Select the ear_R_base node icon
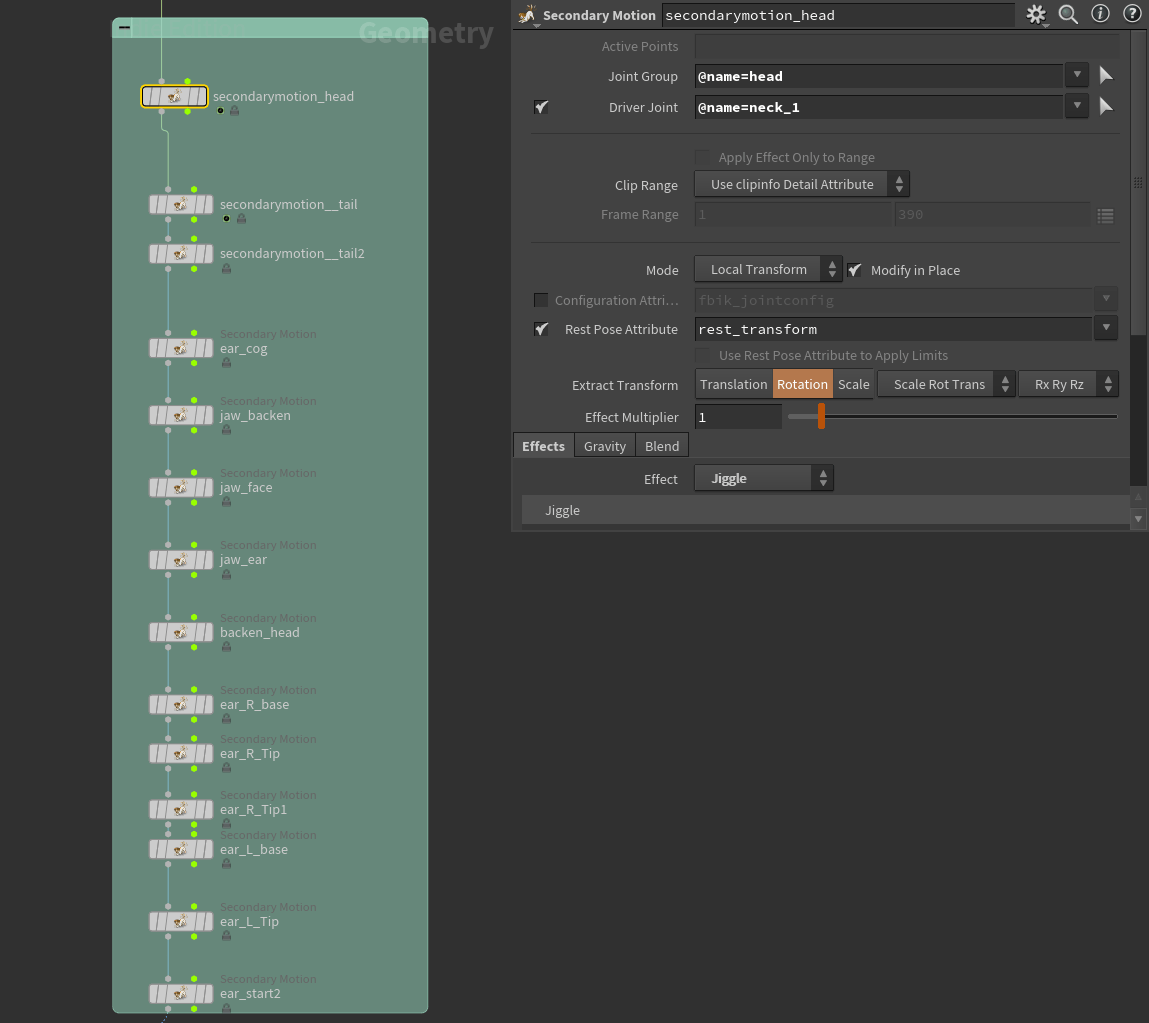The height and width of the screenshot is (1023, 1149). coord(180,704)
